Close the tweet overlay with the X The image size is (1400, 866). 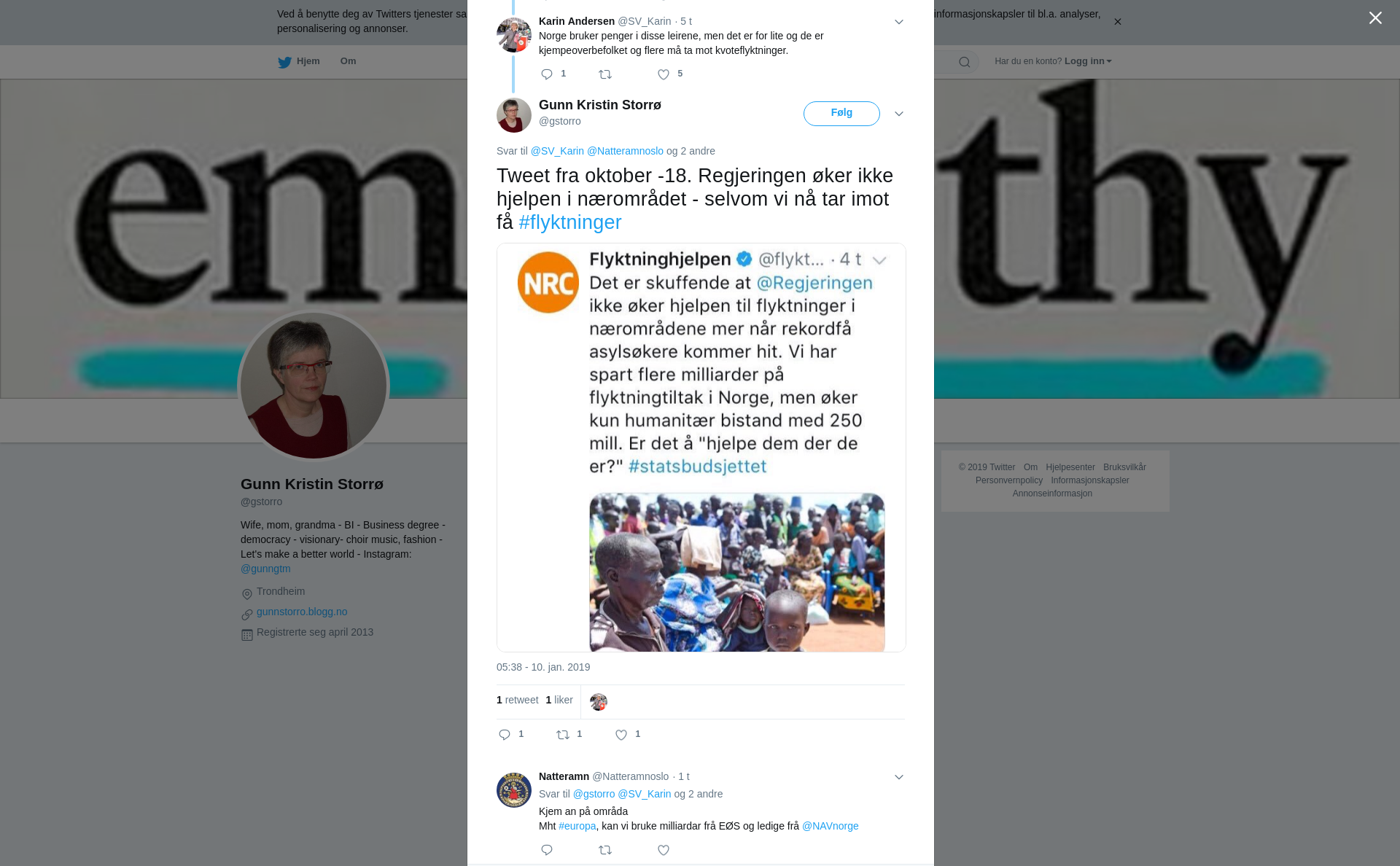point(1375,18)
